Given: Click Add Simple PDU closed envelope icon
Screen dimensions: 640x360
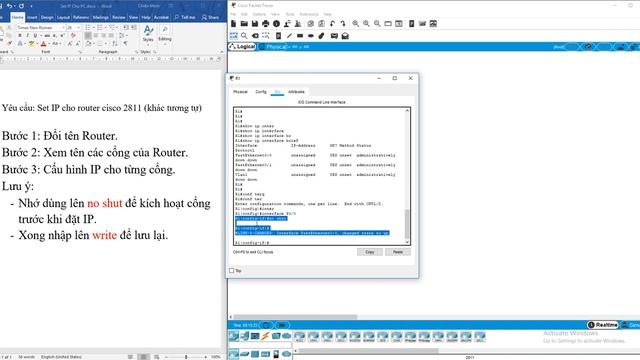Looking at the screenshot, I should [334, 36].
